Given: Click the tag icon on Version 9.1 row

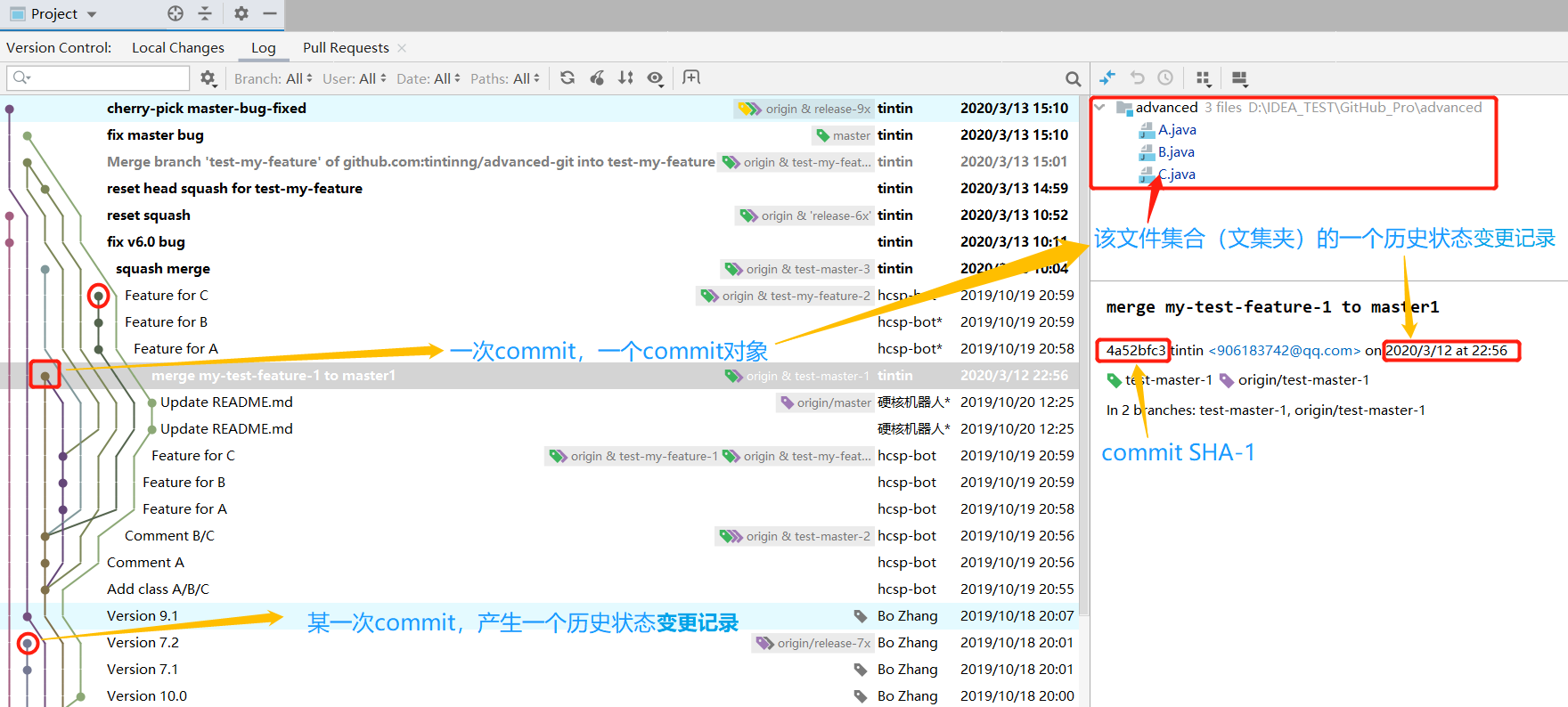Looking at the screenshot, I should pyautogui.click(x=861, y=616).
